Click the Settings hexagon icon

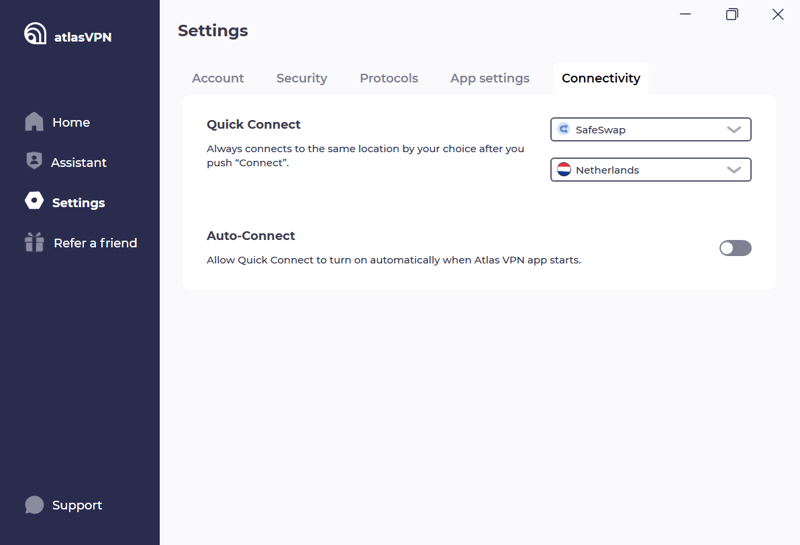(x=34, y=201)
